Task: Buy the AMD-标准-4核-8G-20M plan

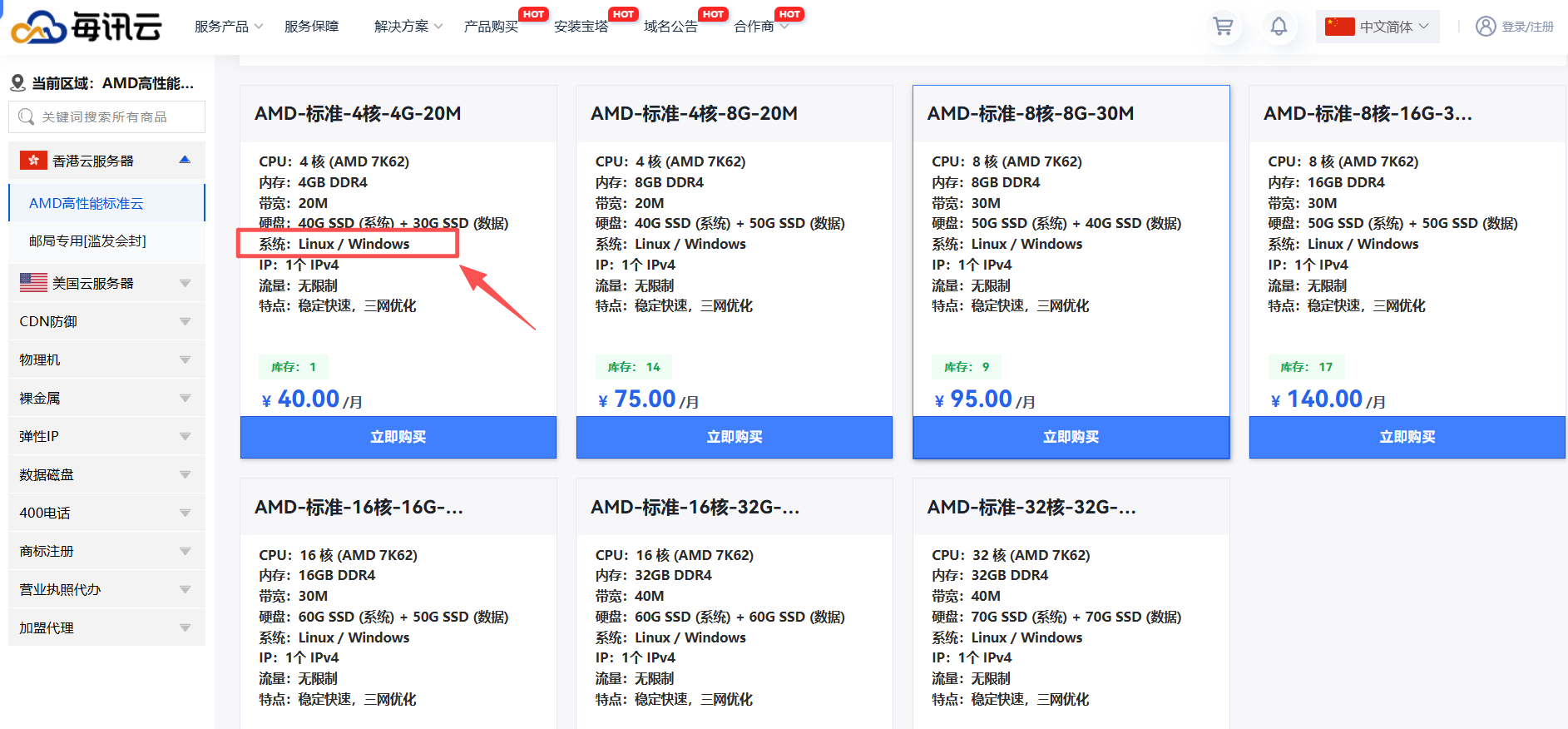Action: pos(735,437)
